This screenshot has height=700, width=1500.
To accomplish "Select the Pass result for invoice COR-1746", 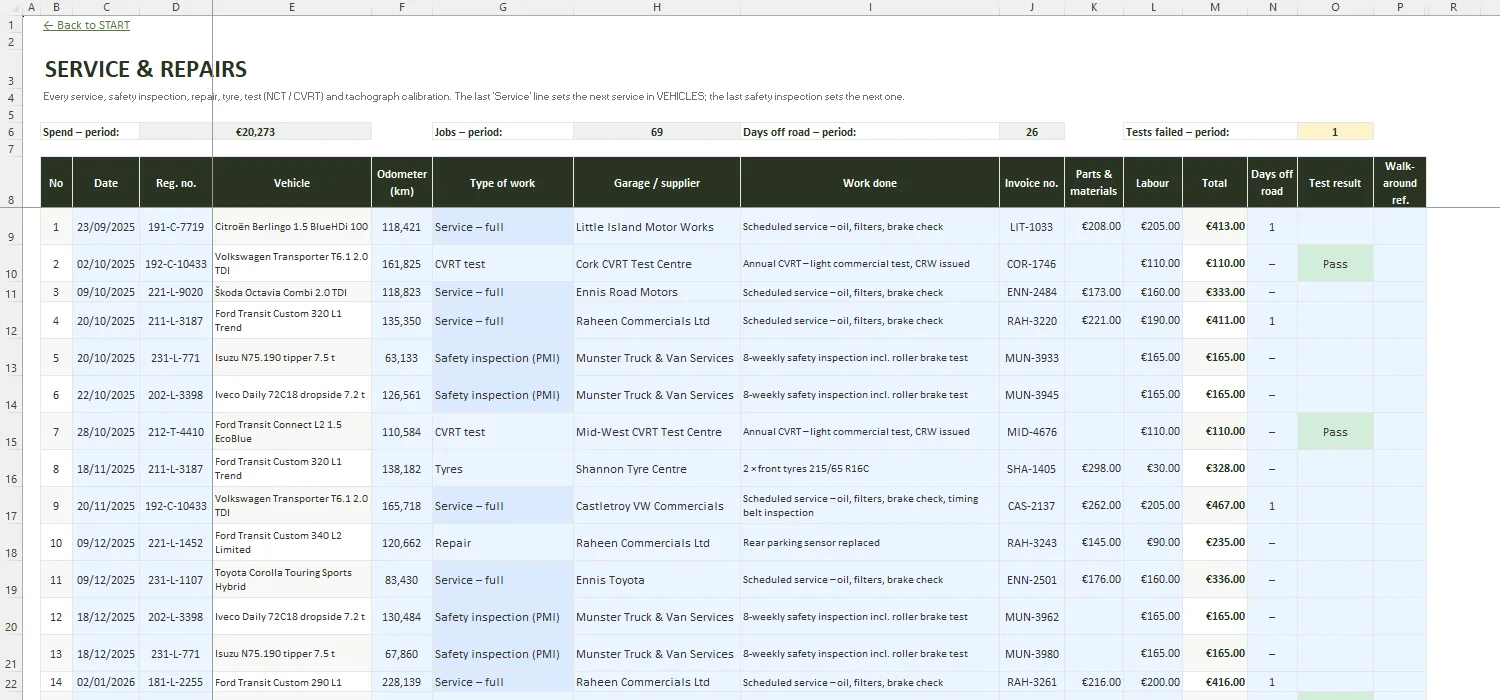I will pyautogui.click(x=1335, y=264).
